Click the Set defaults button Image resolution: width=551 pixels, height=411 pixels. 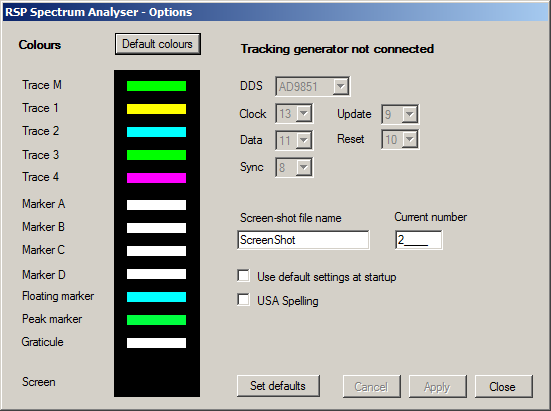[x=278, y=386]
